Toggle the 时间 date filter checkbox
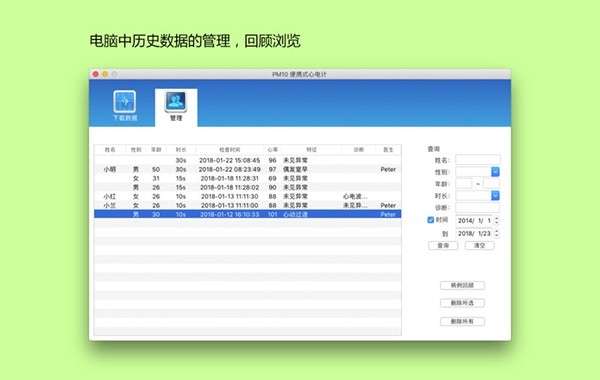This screenshot has height=380, width=600. pyautogui.click(x=430, y=220)
